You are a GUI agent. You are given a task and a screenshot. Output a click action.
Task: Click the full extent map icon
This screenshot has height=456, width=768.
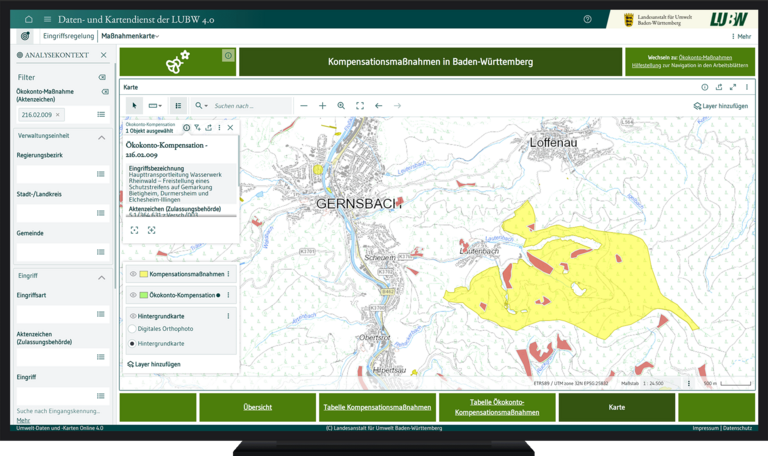click(360, 105)
